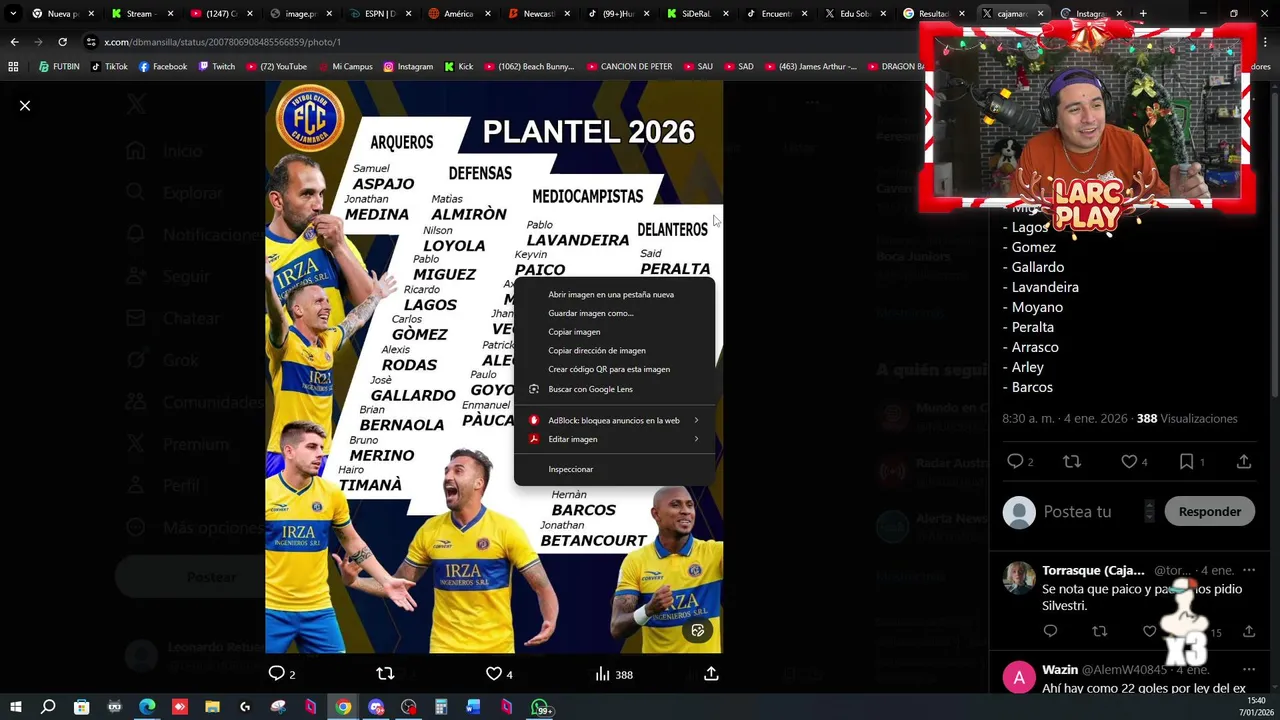Click the reply icon under the photo
Image resolution: width=1280 pixels, height=720 pixels.
277,674
